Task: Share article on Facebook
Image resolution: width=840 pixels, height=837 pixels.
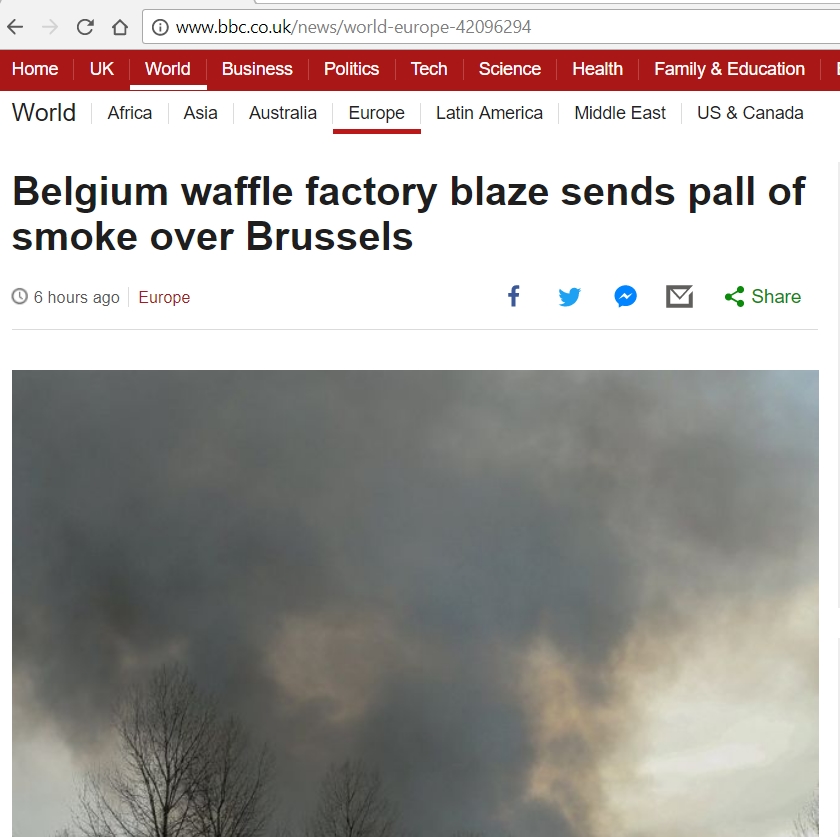Action: tap(514, 296)
